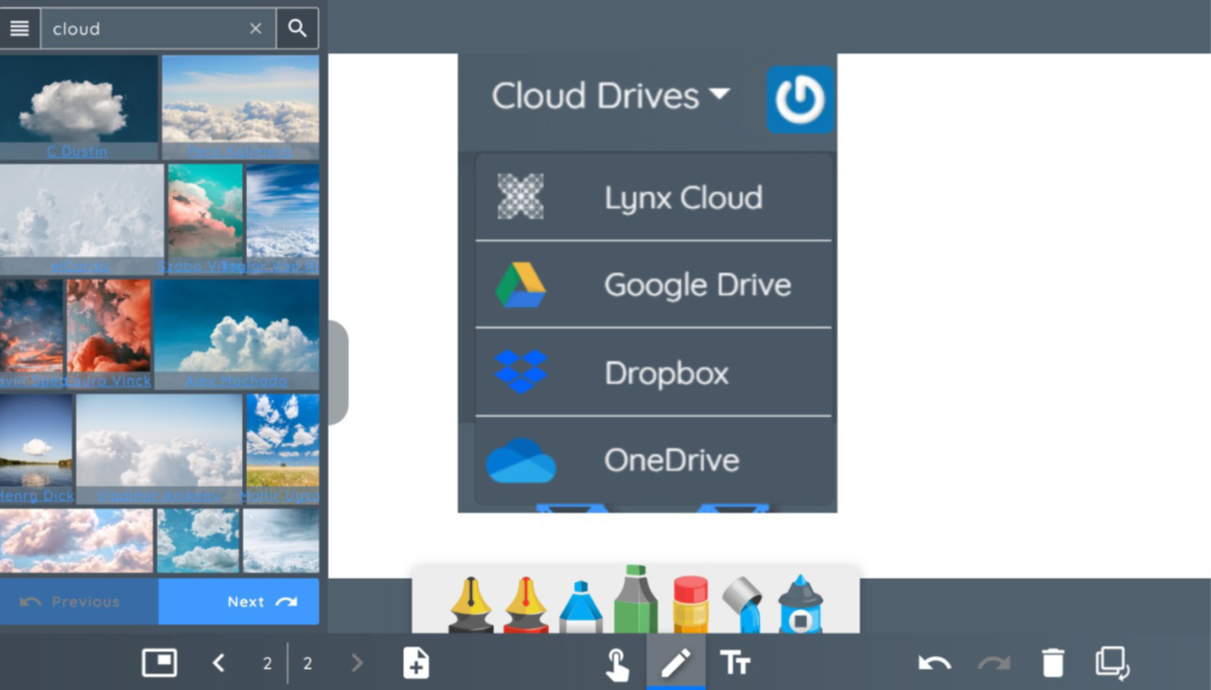Screen dimensions: 1211x690
Task: Choose Dropbox from the drives list
Action: [654, 372]
